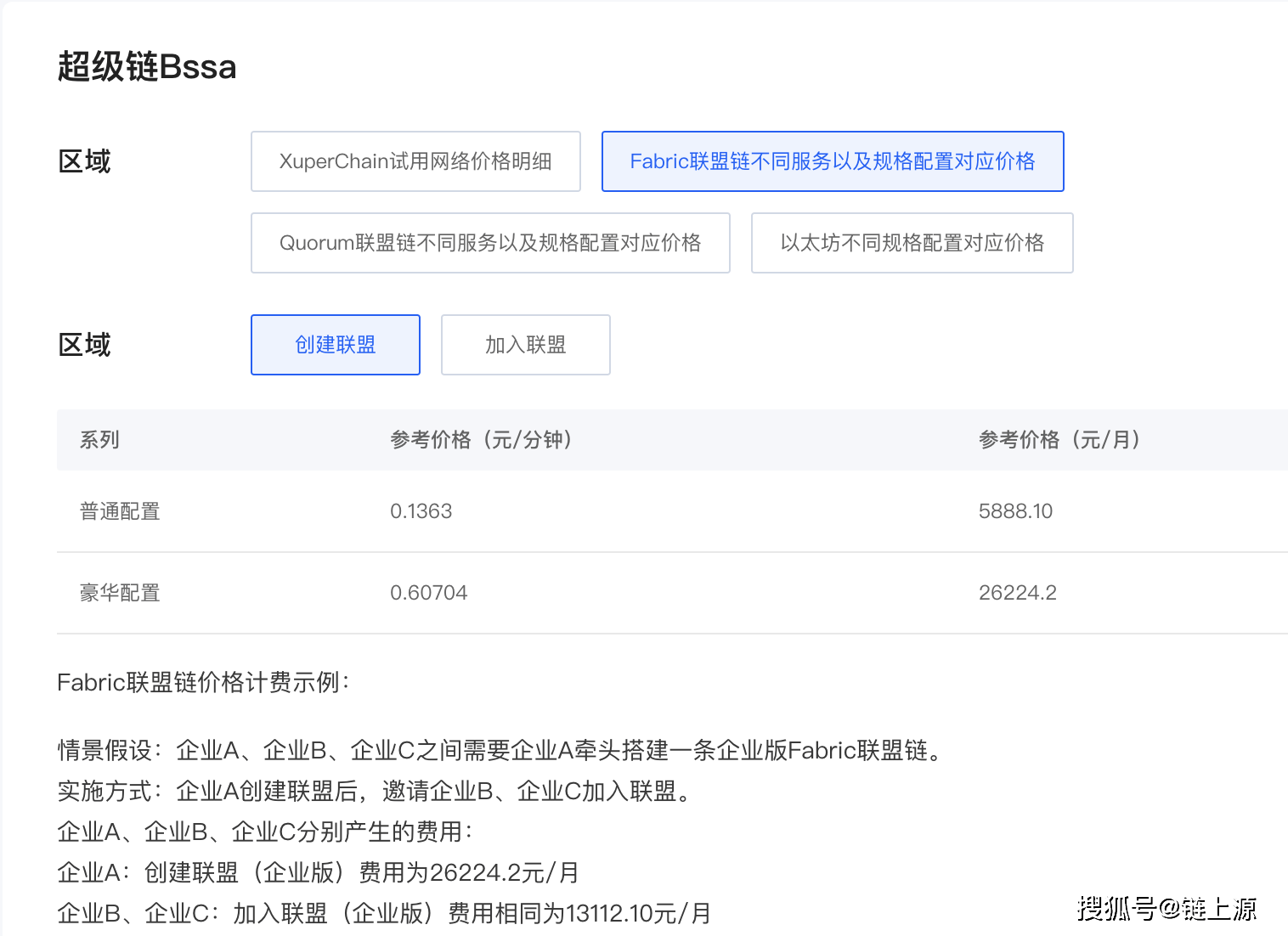Click the 26224.2 monthly price cell in the table
Viewport: 1288px width, 936px height.
(x=1017, y=593)
